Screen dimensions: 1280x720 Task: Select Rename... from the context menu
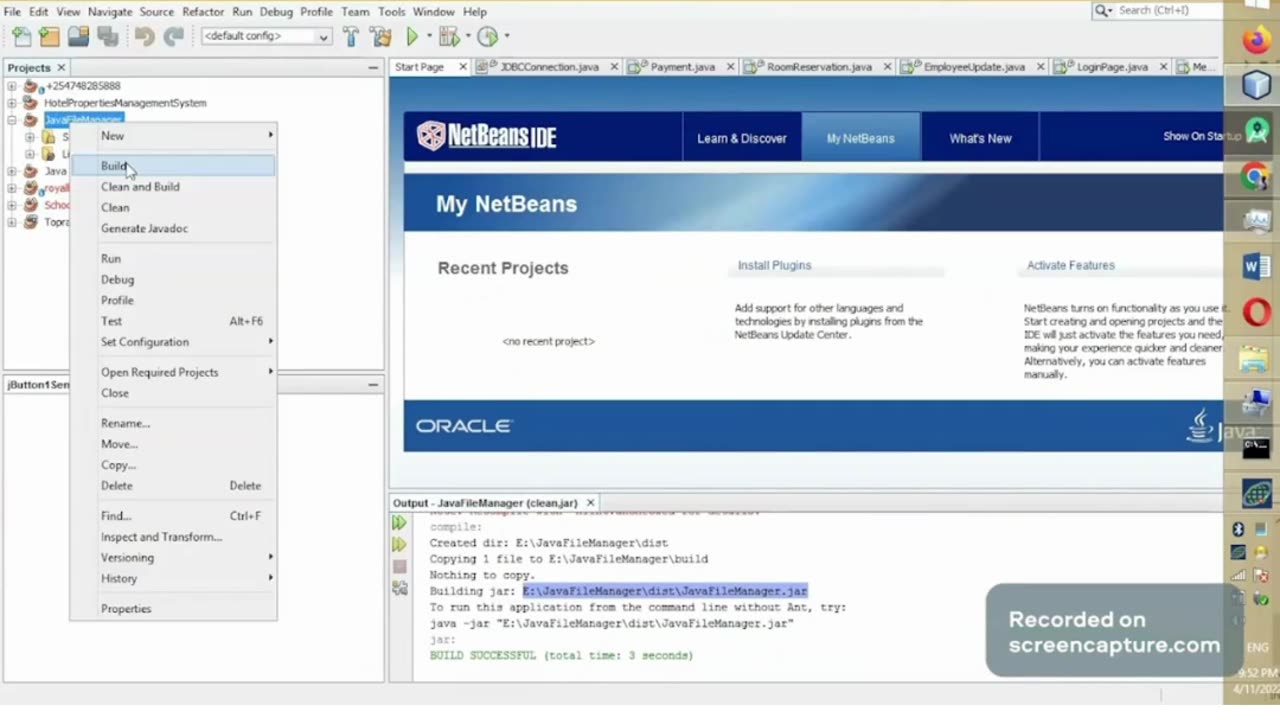point(173,423)
